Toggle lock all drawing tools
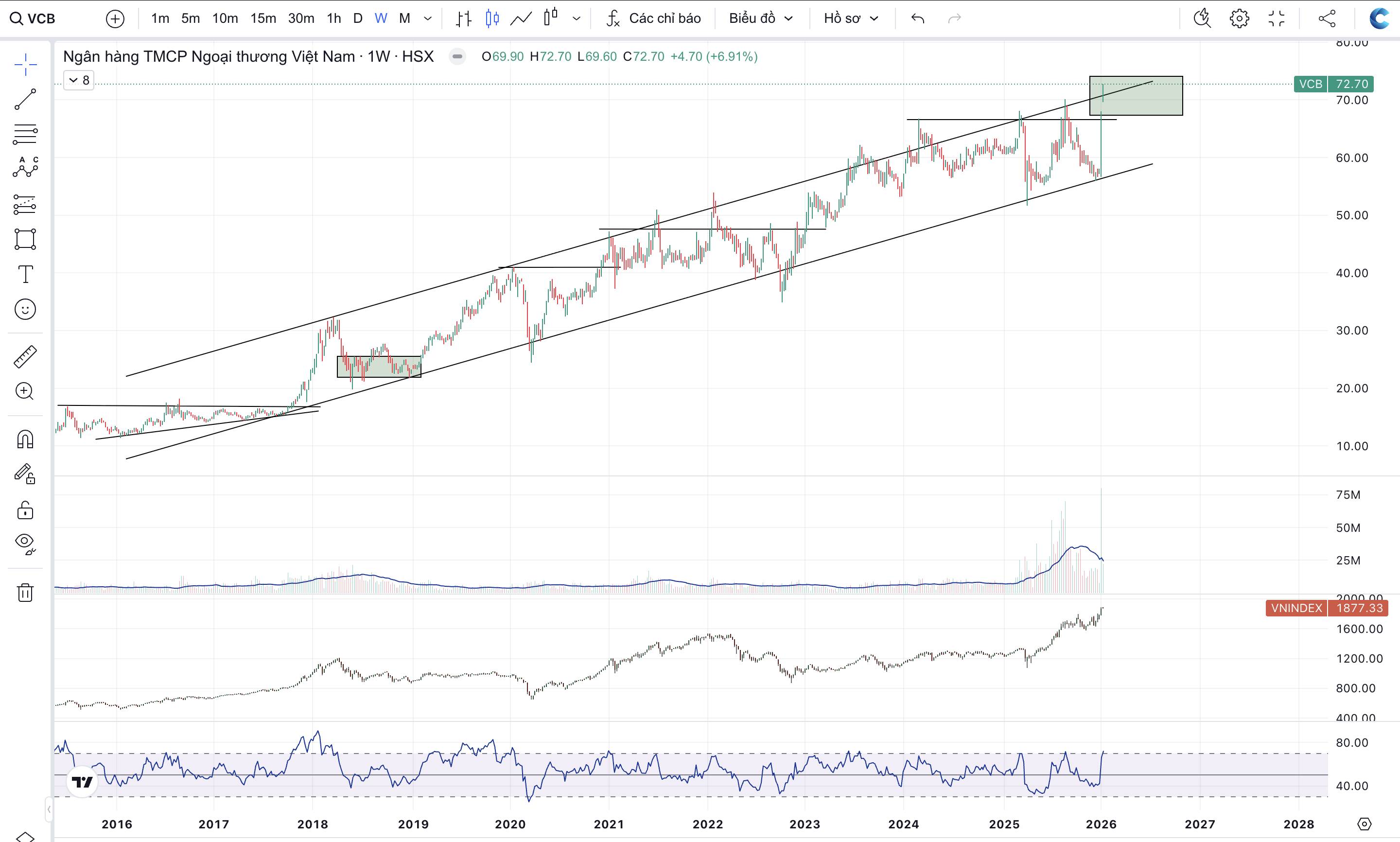Screen dimensions: 1400x842 (x=25, y=510)
